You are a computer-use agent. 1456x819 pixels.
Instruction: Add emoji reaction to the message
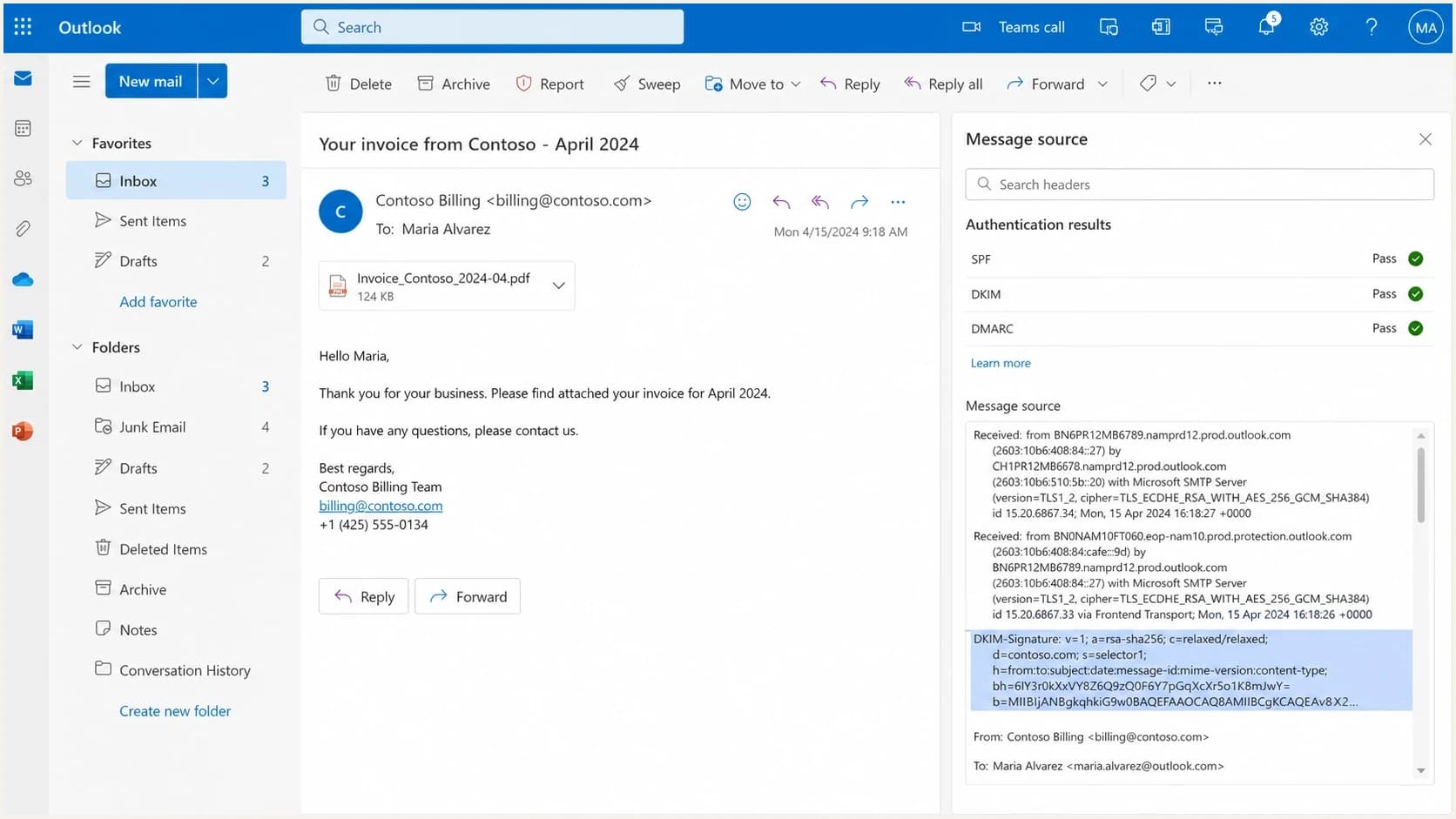[742, 202]
